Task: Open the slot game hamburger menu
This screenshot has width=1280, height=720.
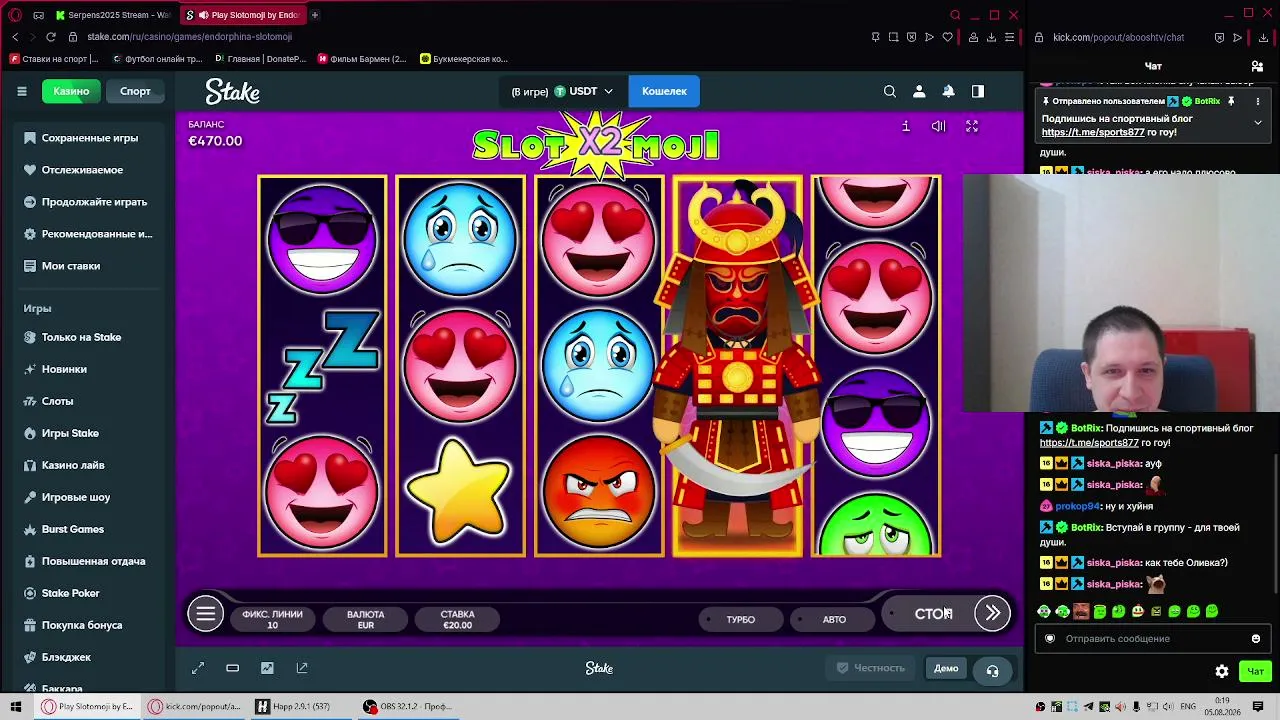Action: click(205, 613)
